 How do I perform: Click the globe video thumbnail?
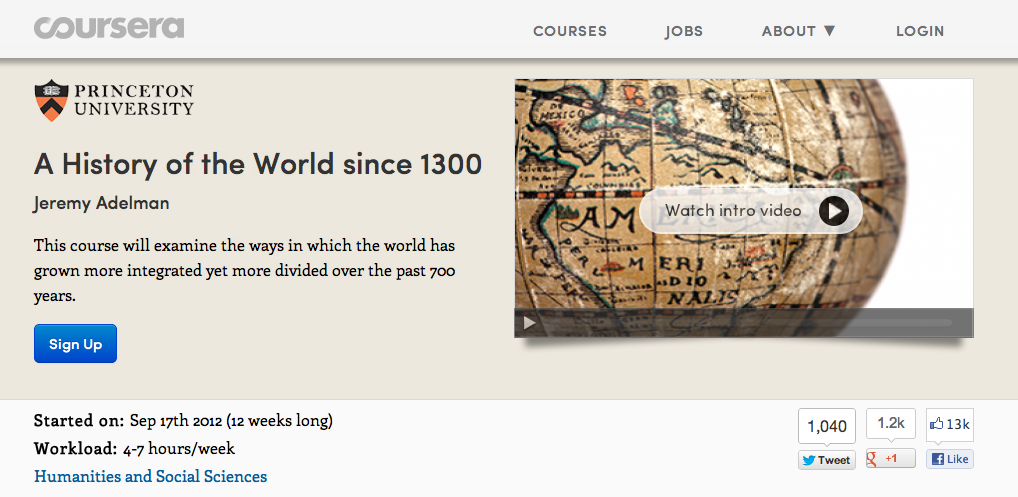[744, 208]
